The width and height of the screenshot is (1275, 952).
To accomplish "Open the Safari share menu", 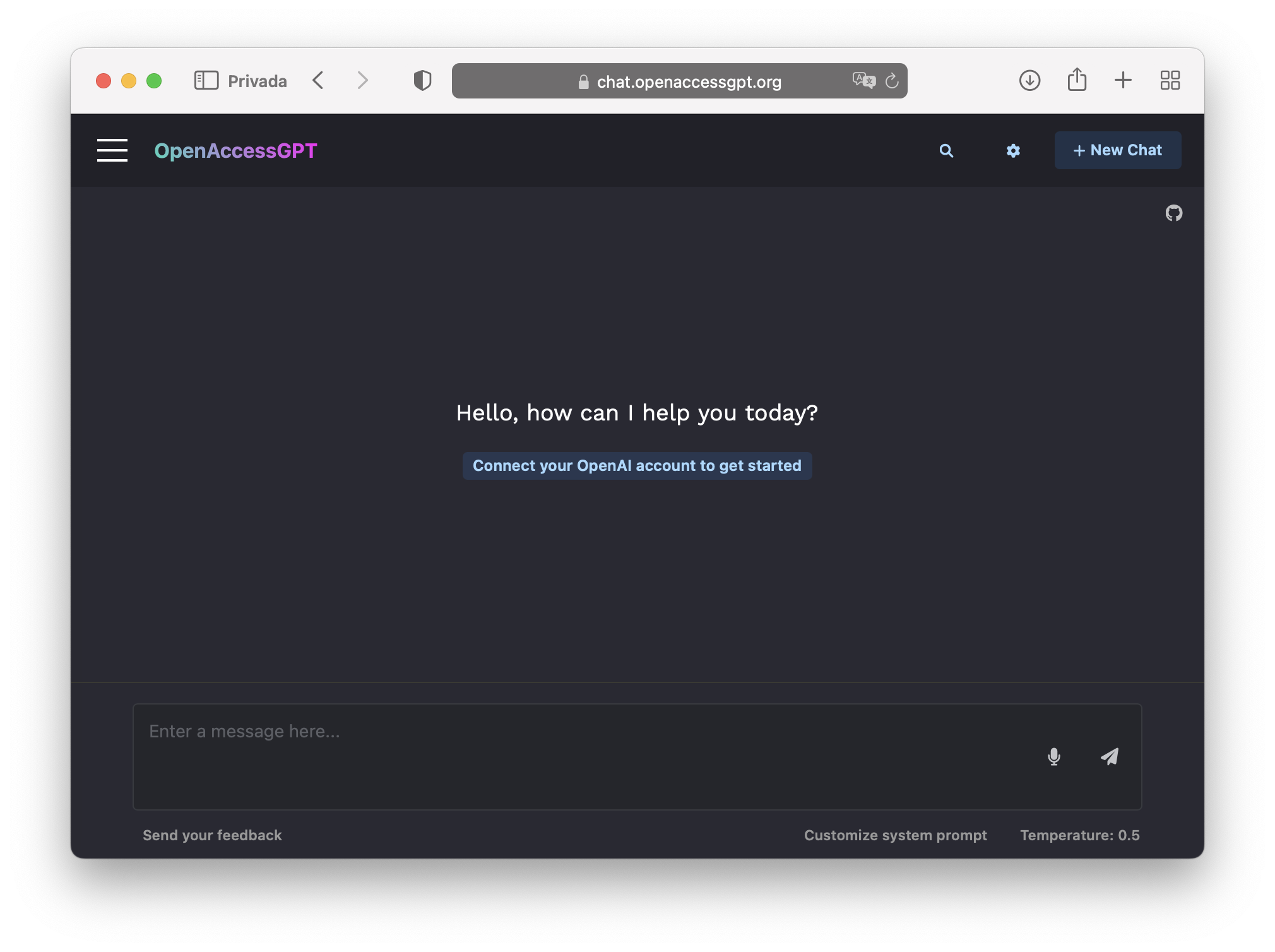I will (x=1077, y=80).
